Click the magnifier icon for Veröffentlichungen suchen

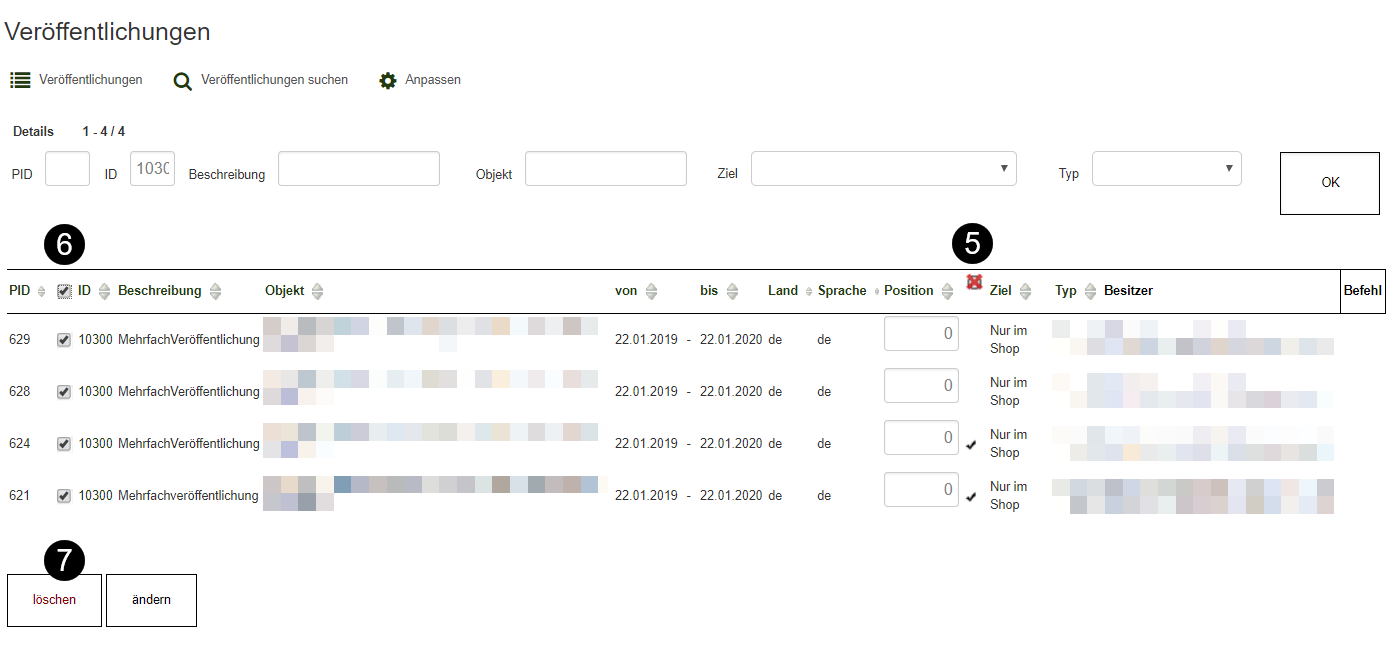tap(182, 81)
